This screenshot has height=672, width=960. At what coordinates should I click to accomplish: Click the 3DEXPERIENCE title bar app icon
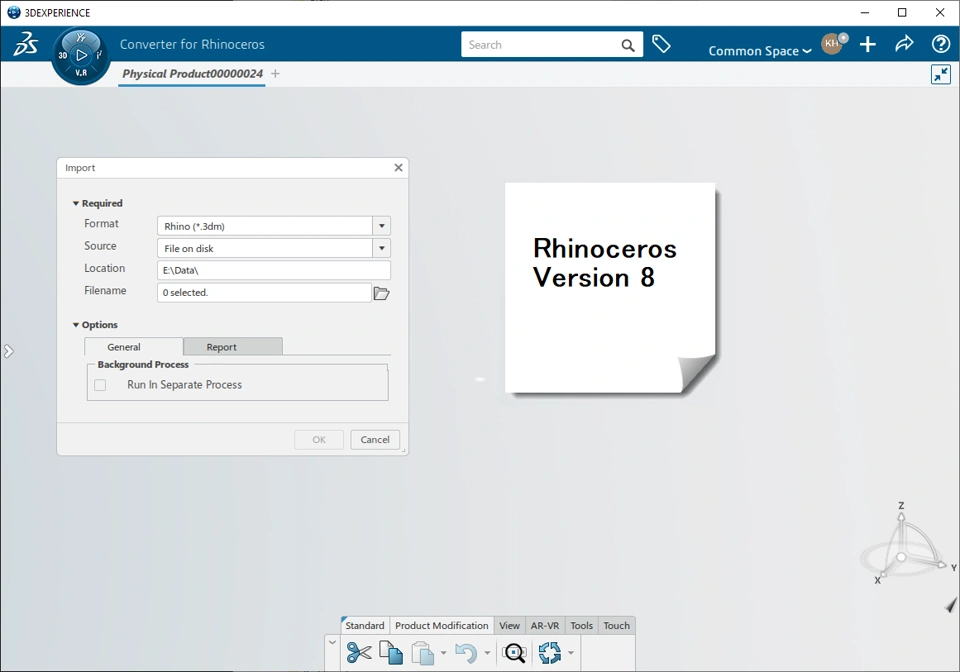[x=13, y=12]
